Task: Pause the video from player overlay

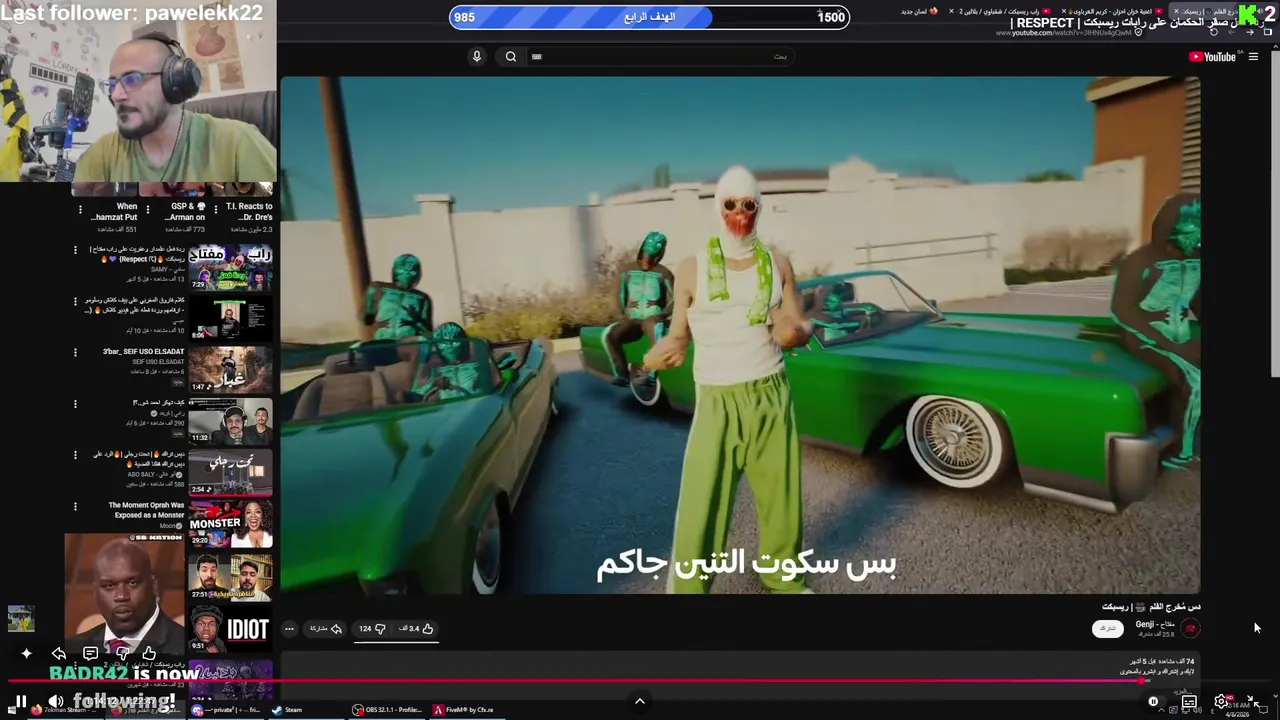Action: pyautogui.click(x=20, y=701)
